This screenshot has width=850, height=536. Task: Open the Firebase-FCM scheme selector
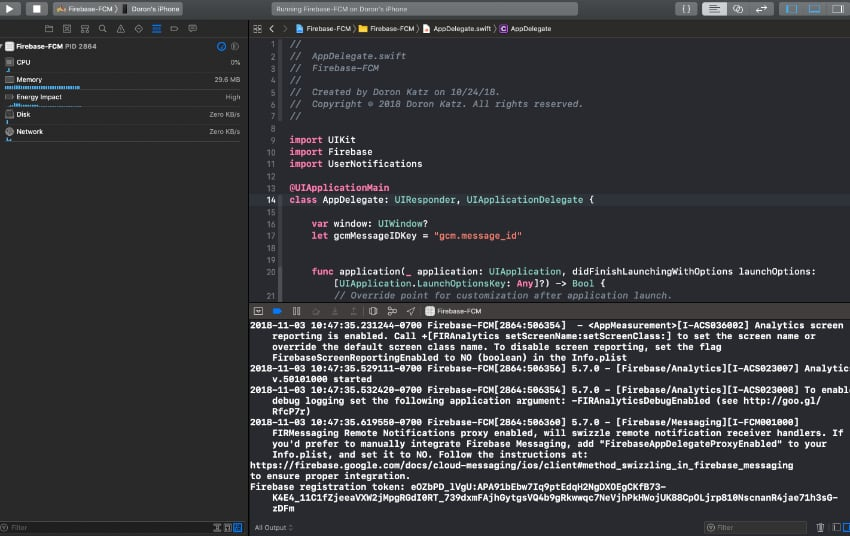(x=85, y=9)
